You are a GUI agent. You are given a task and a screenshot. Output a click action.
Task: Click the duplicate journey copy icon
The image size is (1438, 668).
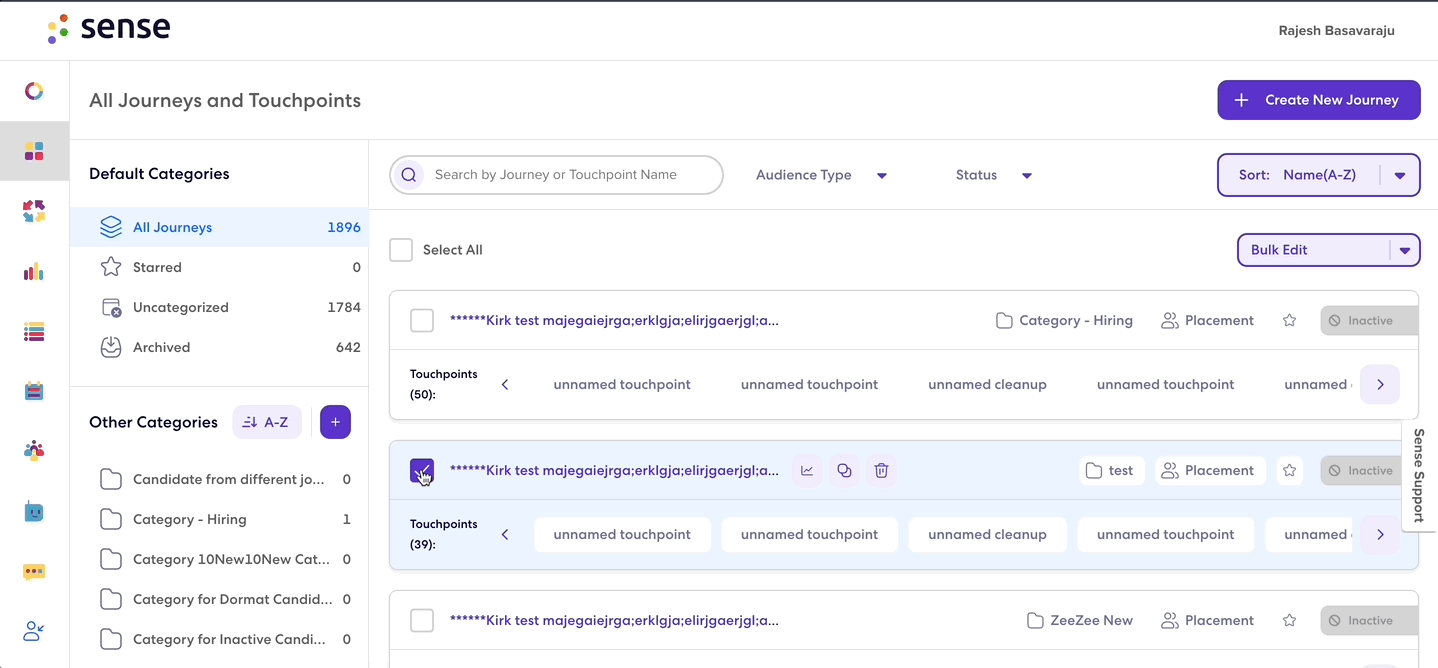(x=844, y=470)
